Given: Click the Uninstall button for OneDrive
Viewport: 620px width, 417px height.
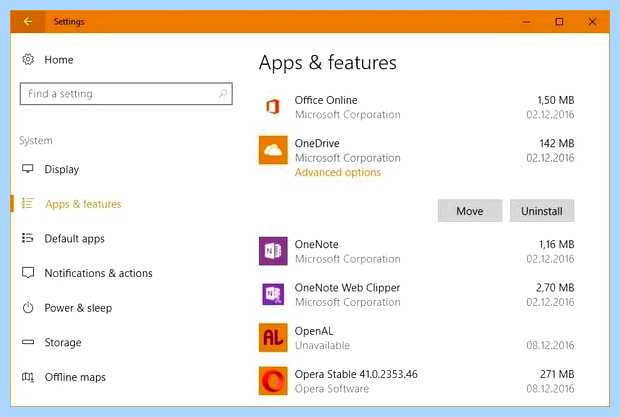Looking at the screenshot, I should [542, 211].
